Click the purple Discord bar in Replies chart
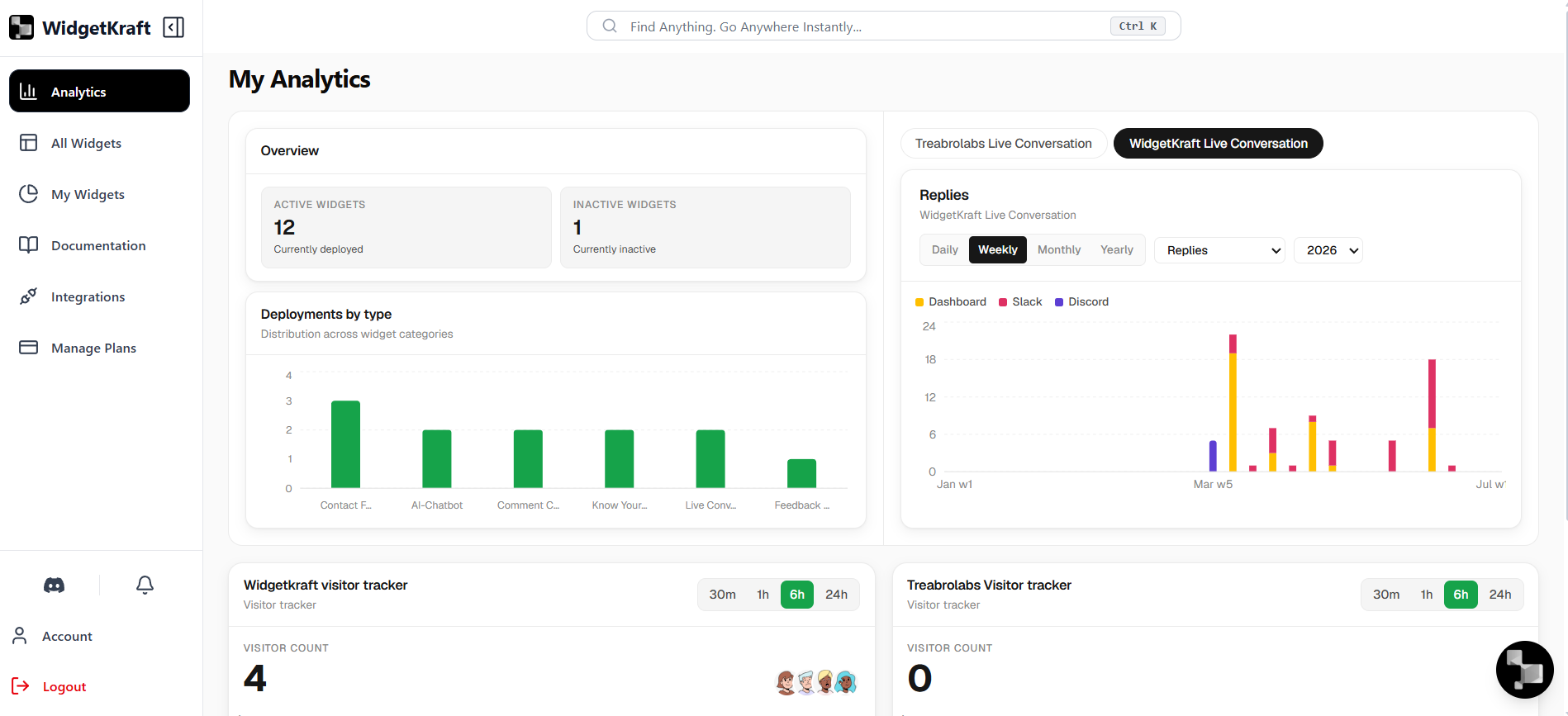 pyautogui.click(x=1213, y=456)
